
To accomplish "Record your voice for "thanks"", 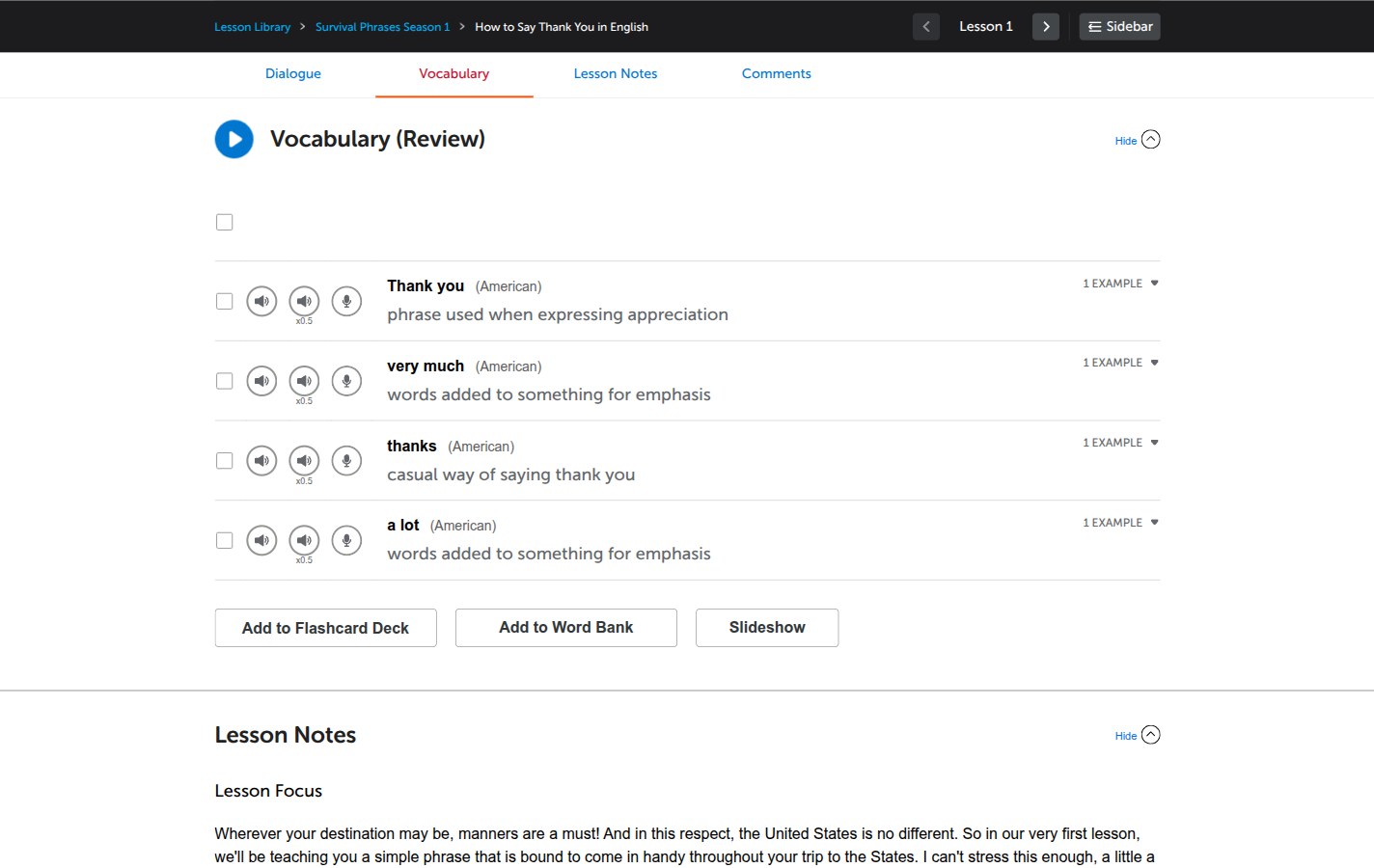I will click(x=346, y=461).
